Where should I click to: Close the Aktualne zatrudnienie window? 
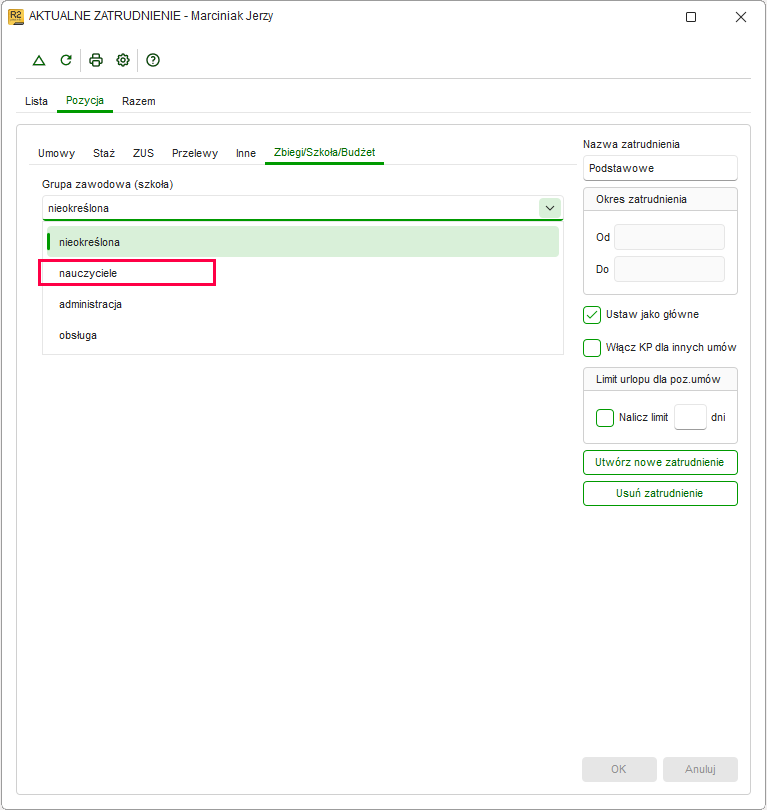coord(741,17)
